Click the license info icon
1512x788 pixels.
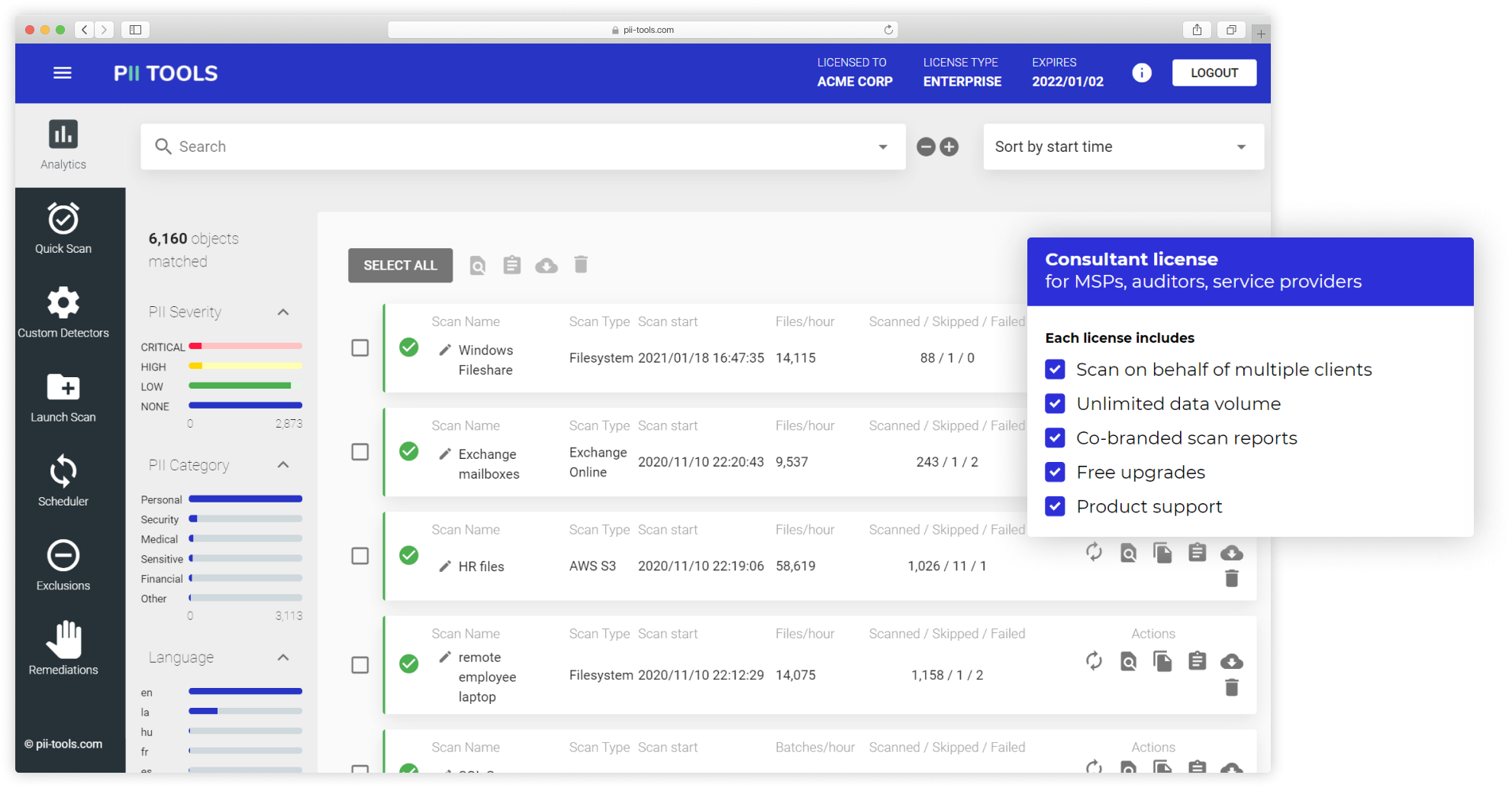(1142, 73)
